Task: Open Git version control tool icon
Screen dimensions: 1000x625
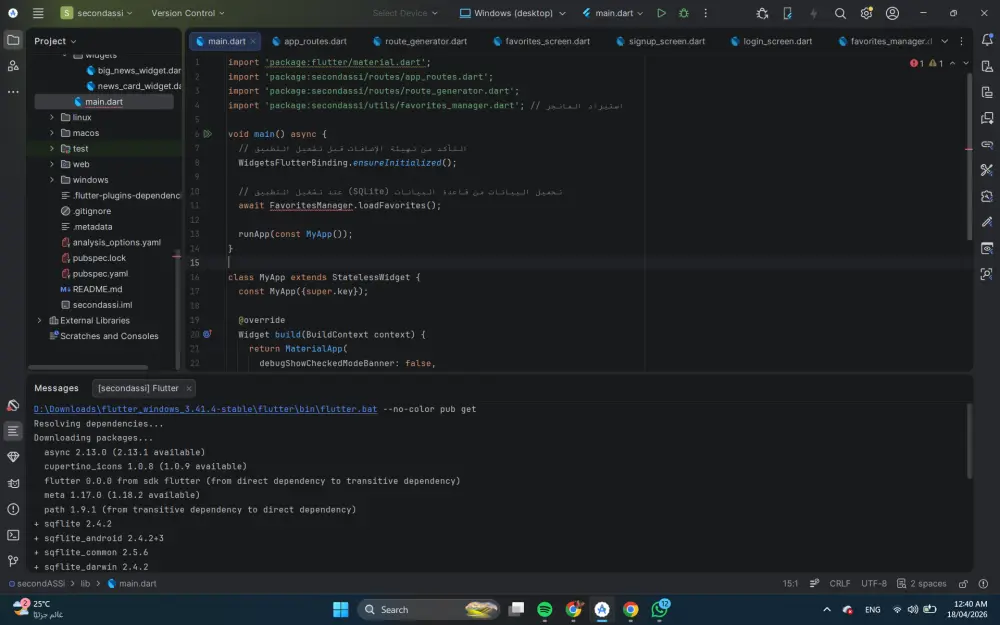Action: 13,561
